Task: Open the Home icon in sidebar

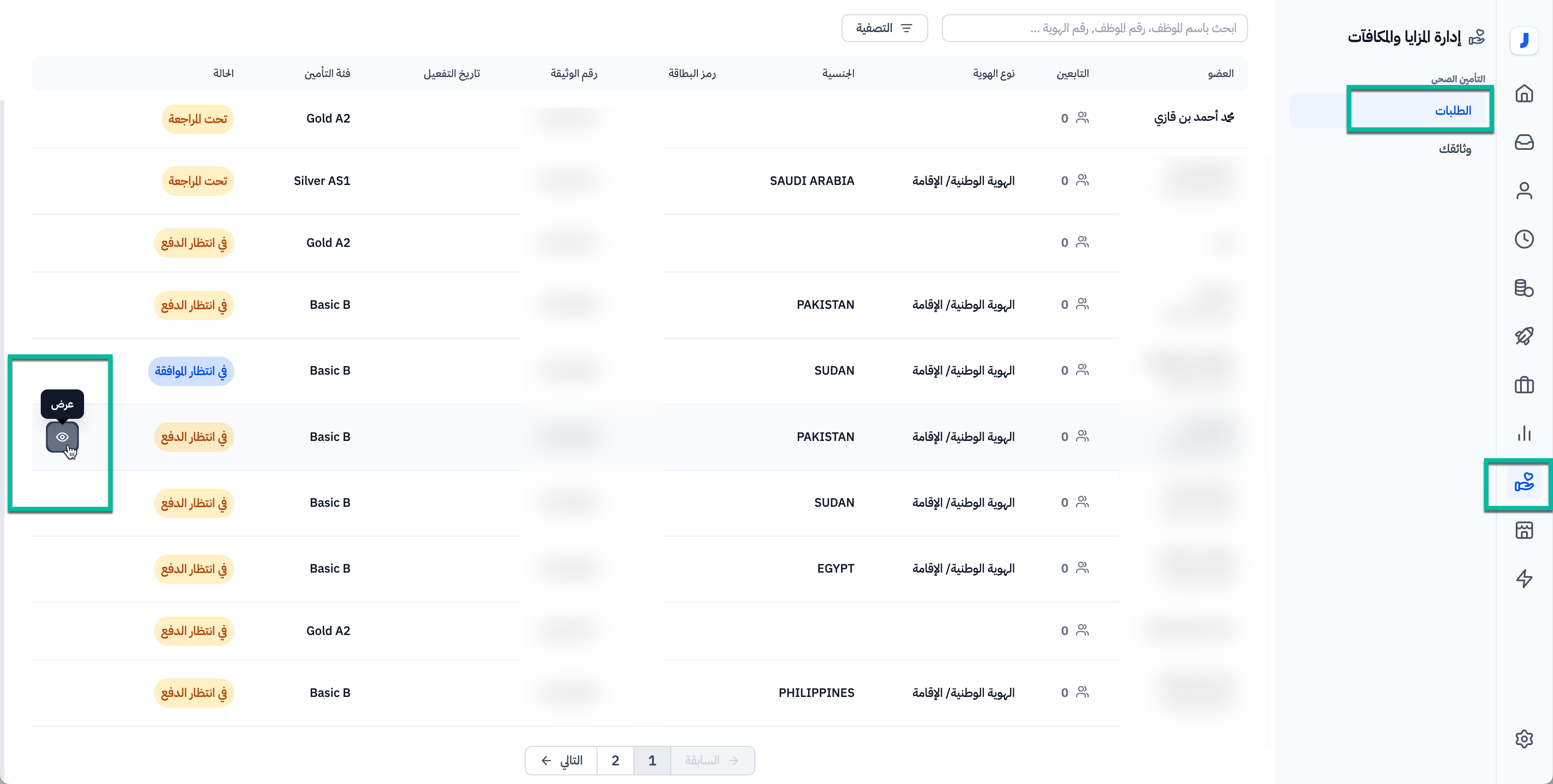Action: [1524, 94]
